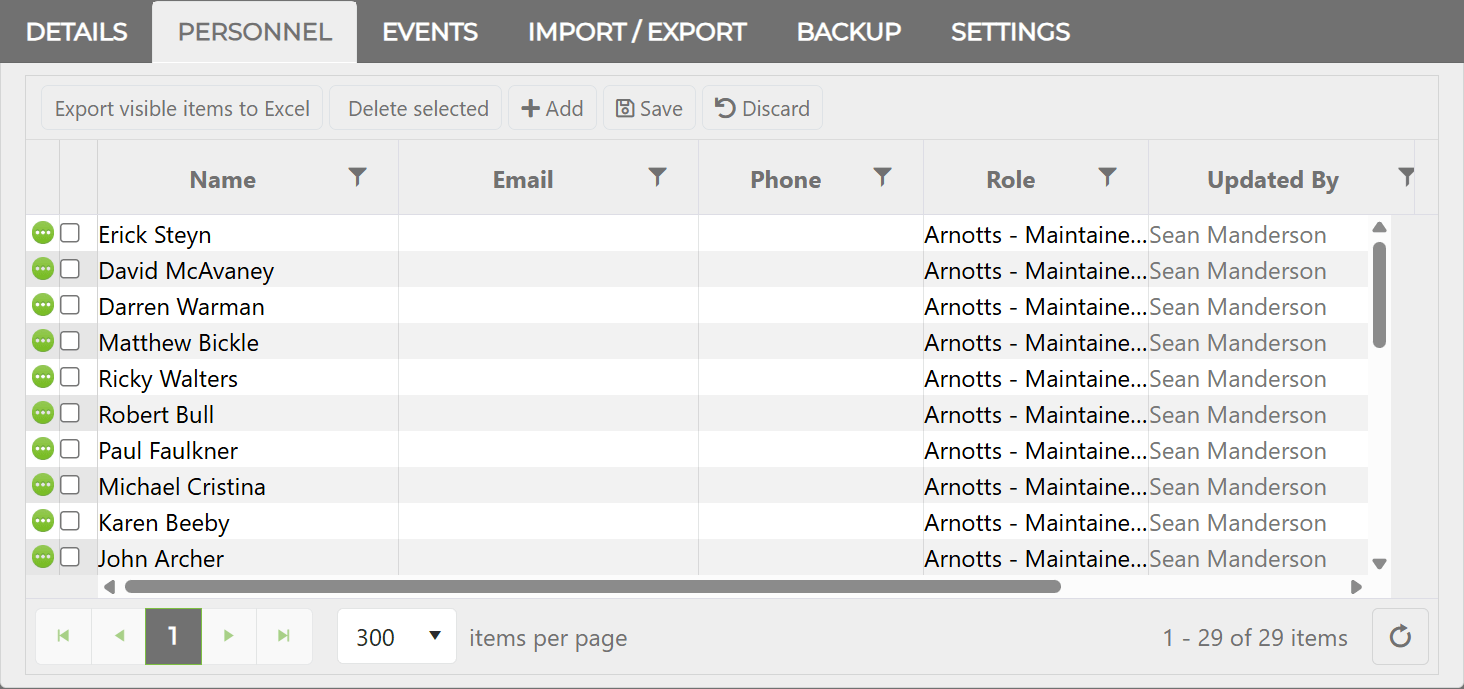Tick the checkbox for Ricky Walters
Screen dimensions: 1464x689
coord(70,377)
